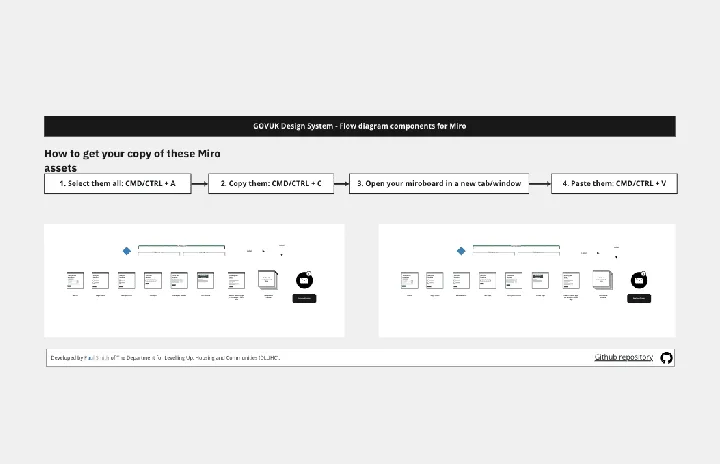Screen dimensions: 720x464
Task: Click the black circular email icon in left frame
Action: pos(304,280)
